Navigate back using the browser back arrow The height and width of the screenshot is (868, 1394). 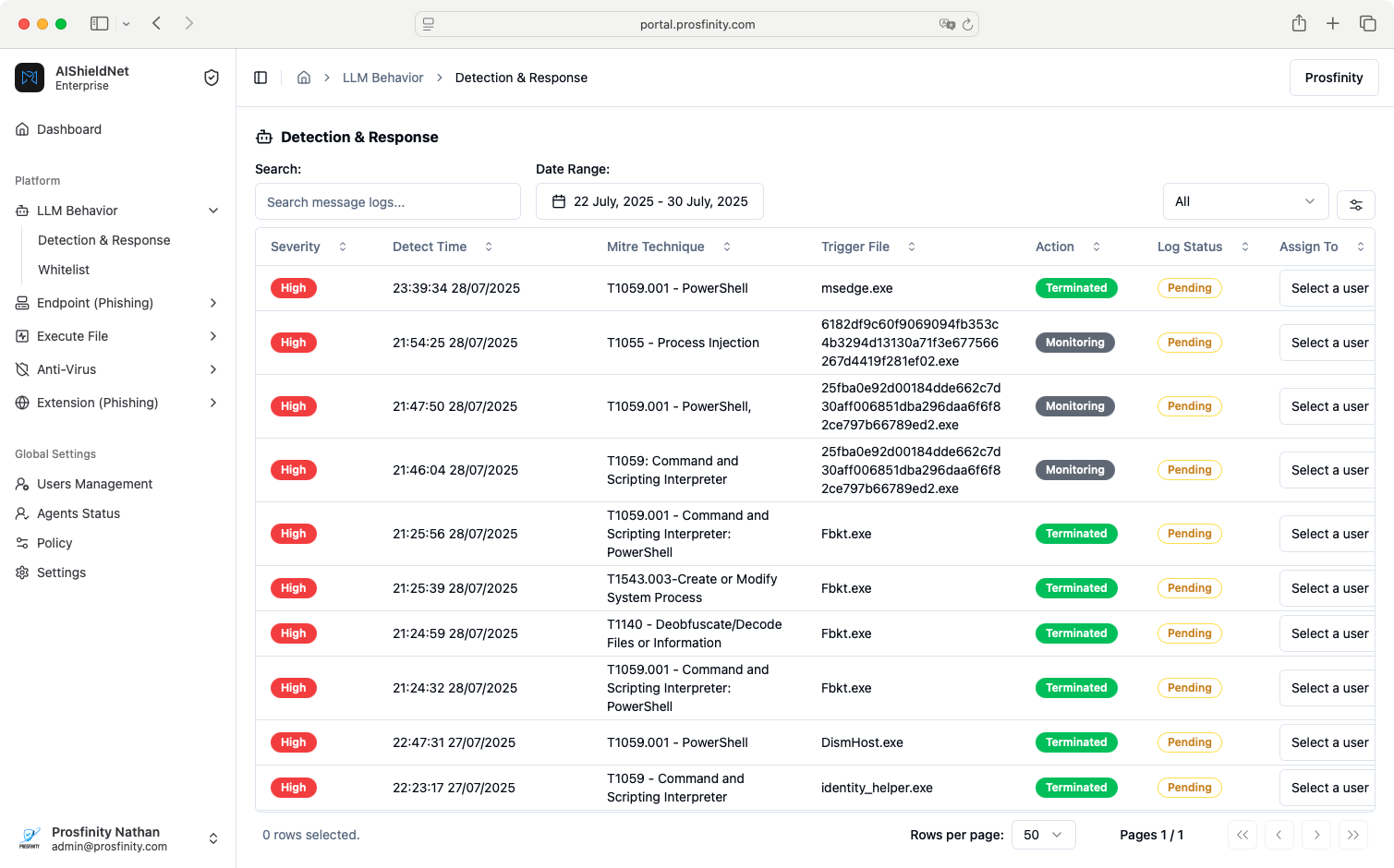pos(158,23)
